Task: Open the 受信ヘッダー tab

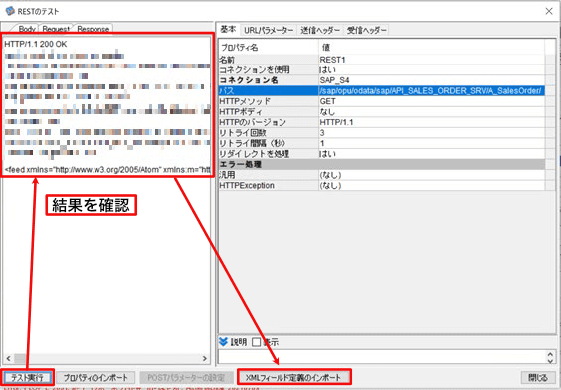Action: click(367, 30)
